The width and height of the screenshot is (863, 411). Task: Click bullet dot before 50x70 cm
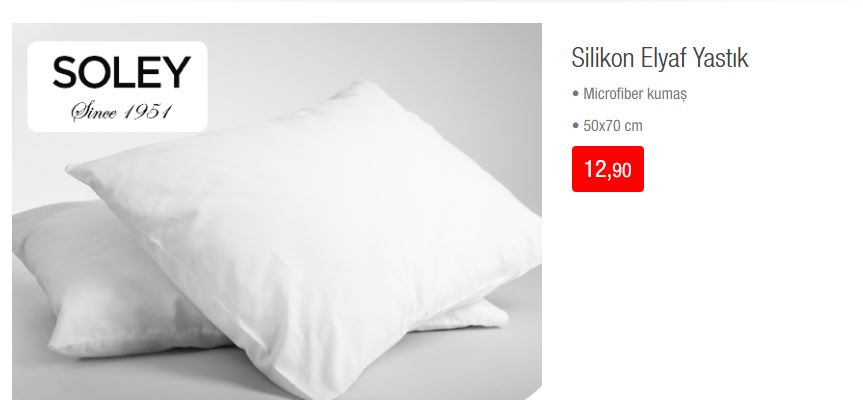576,125
